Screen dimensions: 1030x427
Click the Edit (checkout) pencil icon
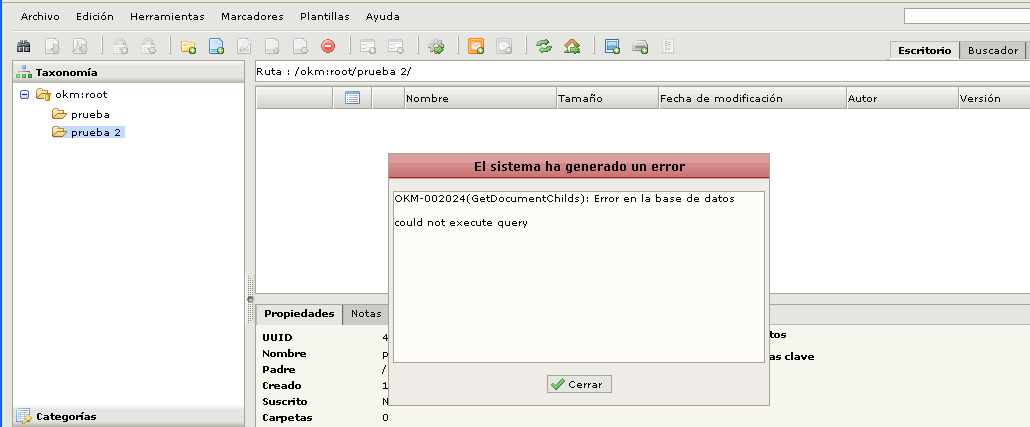click(x=244, y=47)
